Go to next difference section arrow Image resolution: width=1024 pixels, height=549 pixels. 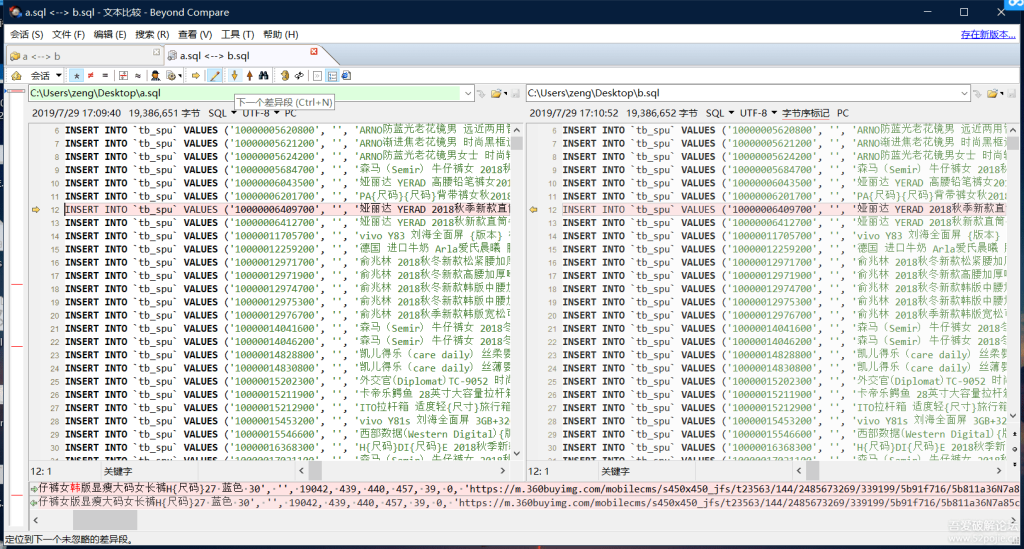pos(234,76)
